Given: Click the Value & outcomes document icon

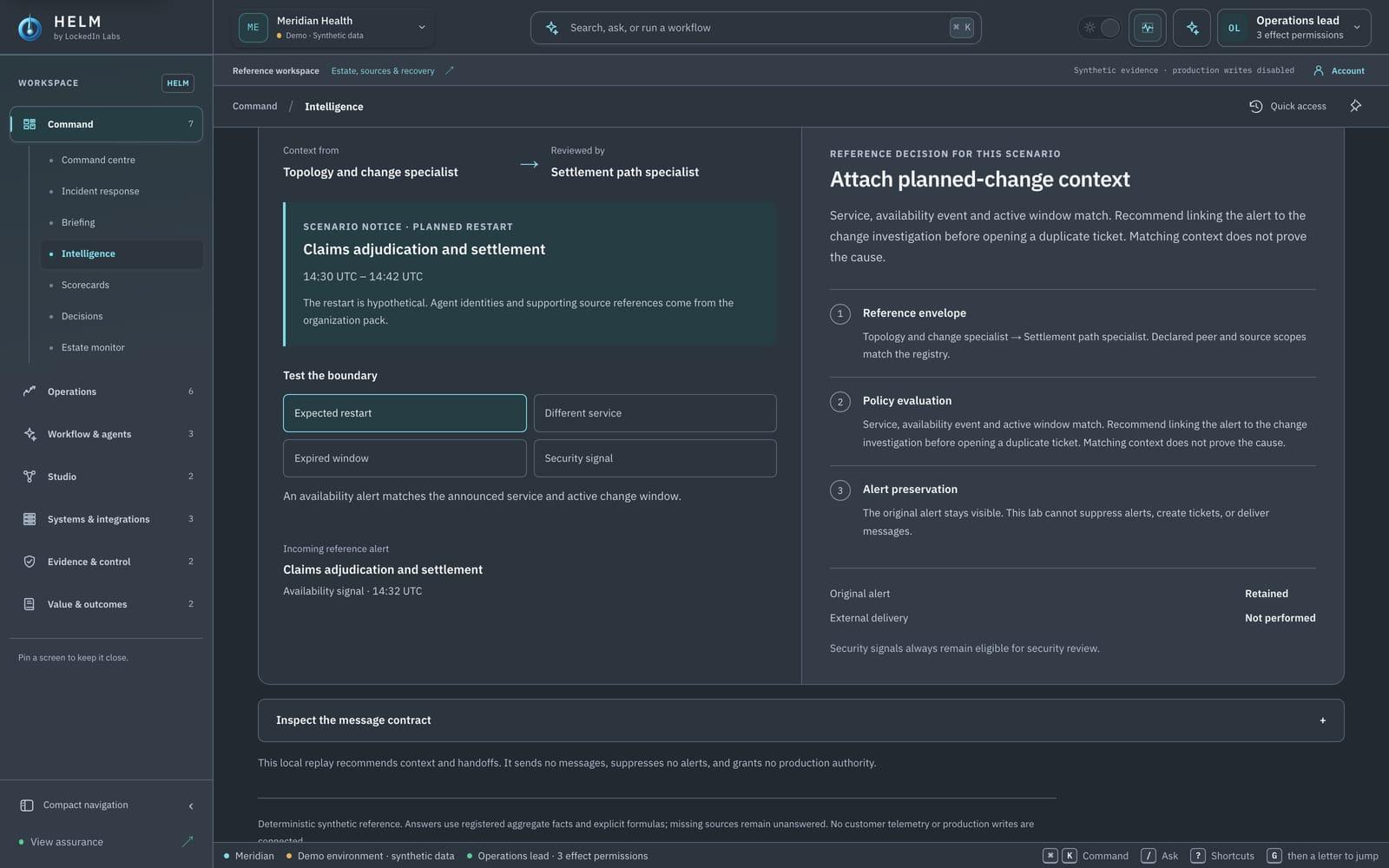Looking at the screenshot, I should (x=30, y=604).
